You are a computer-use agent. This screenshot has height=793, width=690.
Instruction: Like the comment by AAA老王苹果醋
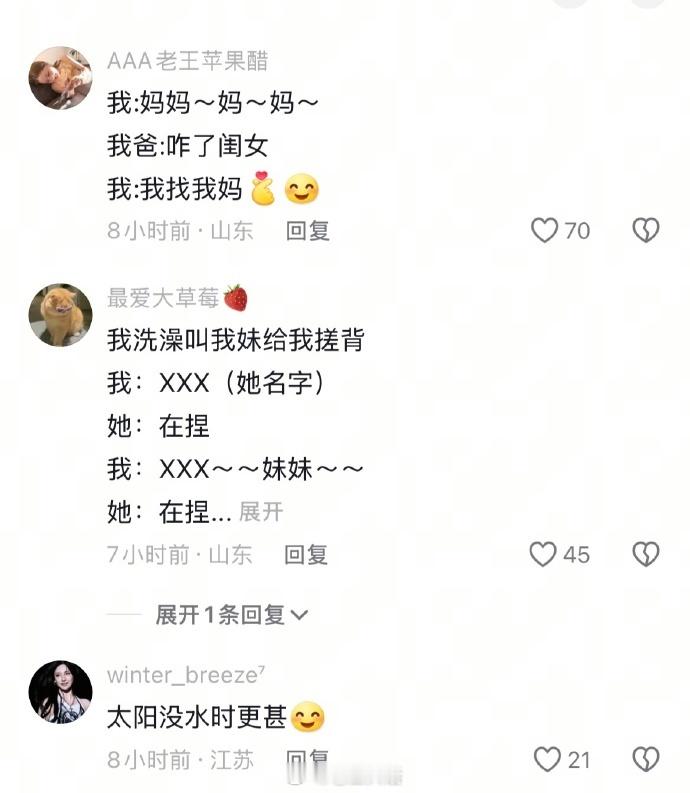point(544,231)
